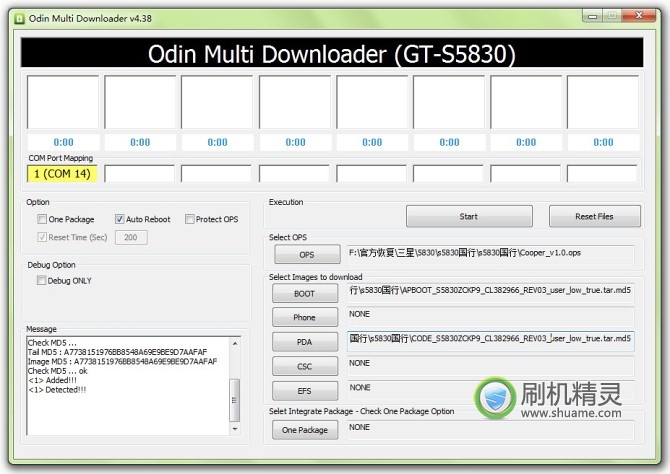Click the Phone image button
This screenshot has height=474, width=670.
[x=305, y=317]
